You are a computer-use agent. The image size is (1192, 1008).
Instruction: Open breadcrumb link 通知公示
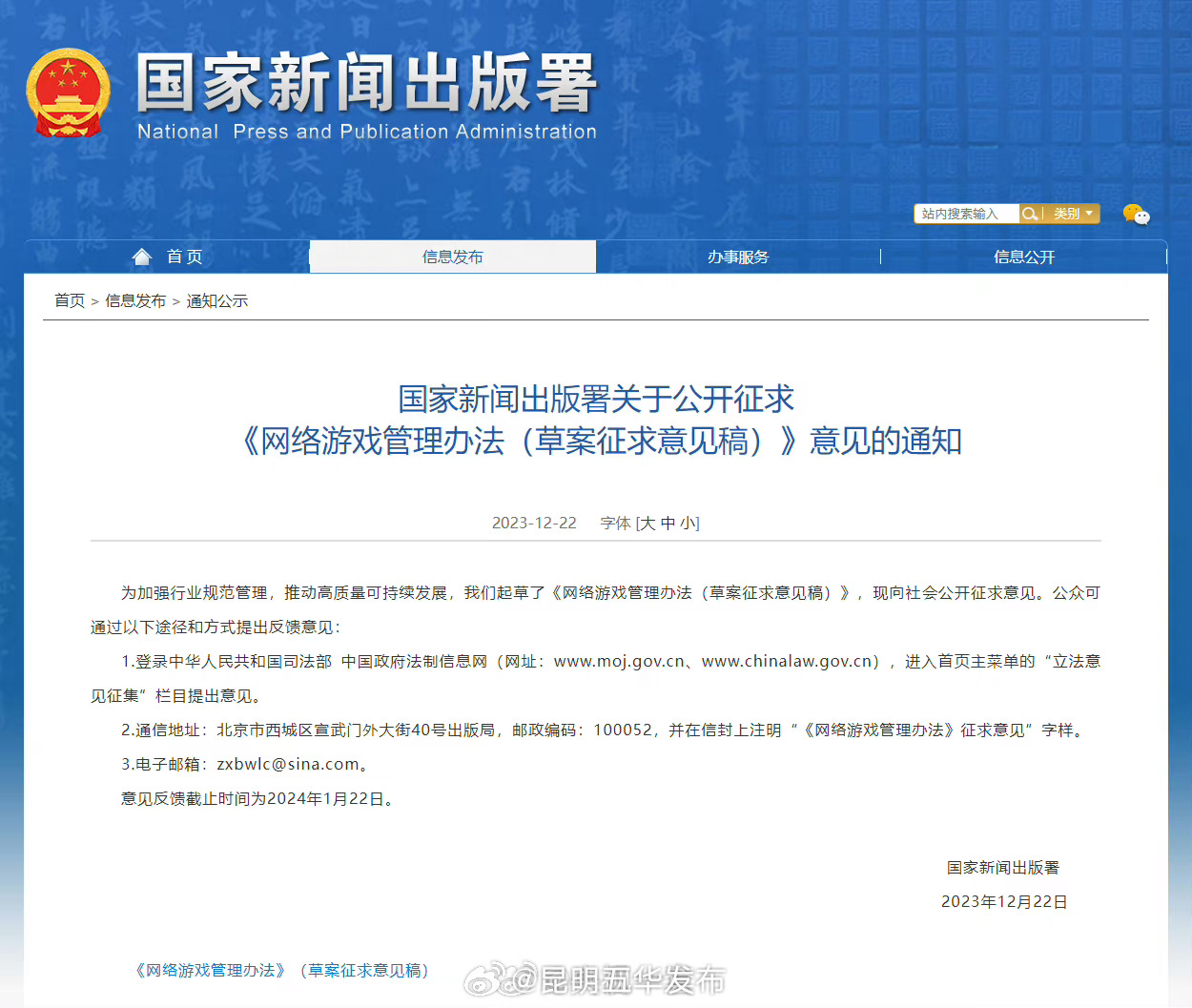(x=216, y=299)
